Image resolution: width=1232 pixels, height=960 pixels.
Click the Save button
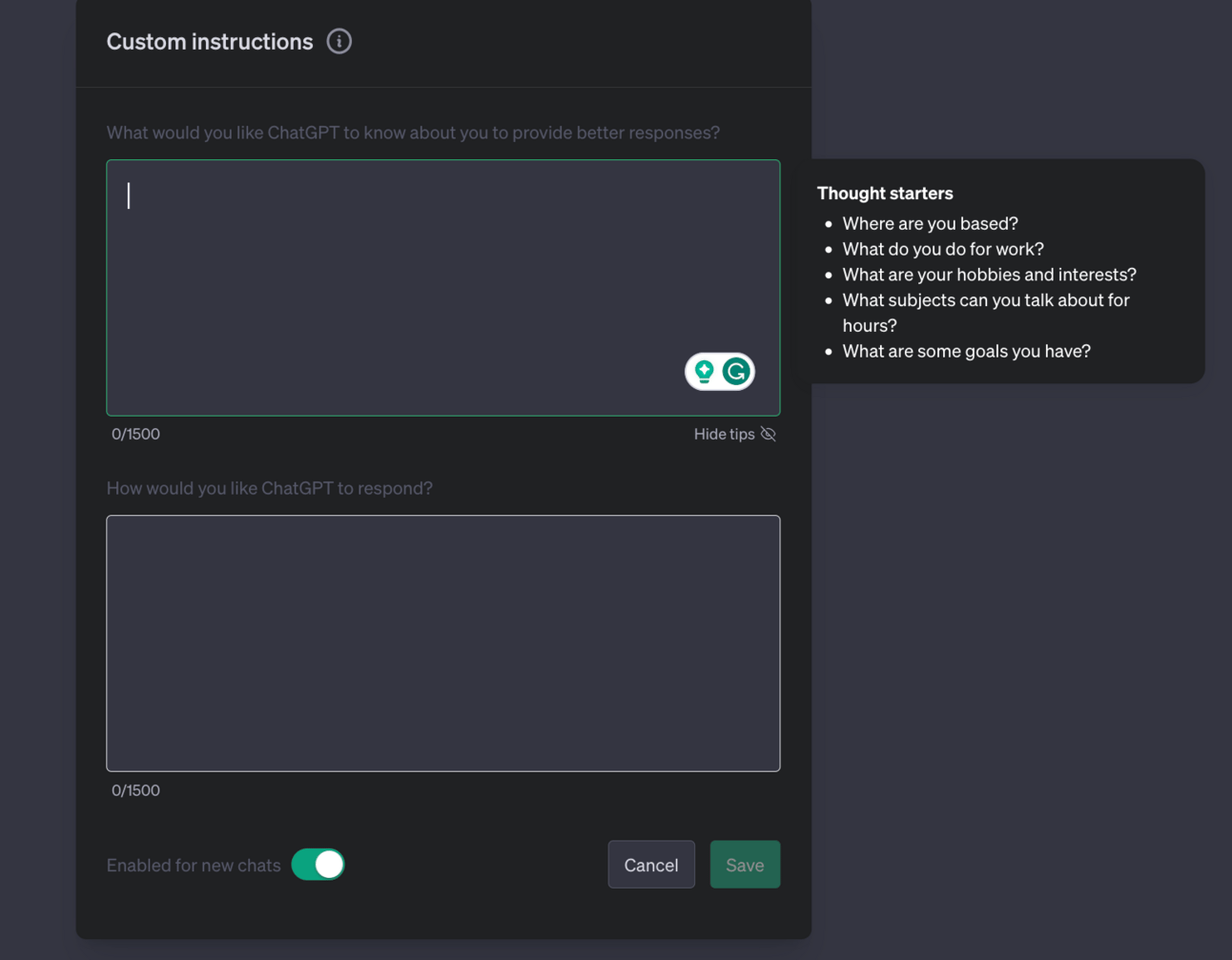coord(745,865)
